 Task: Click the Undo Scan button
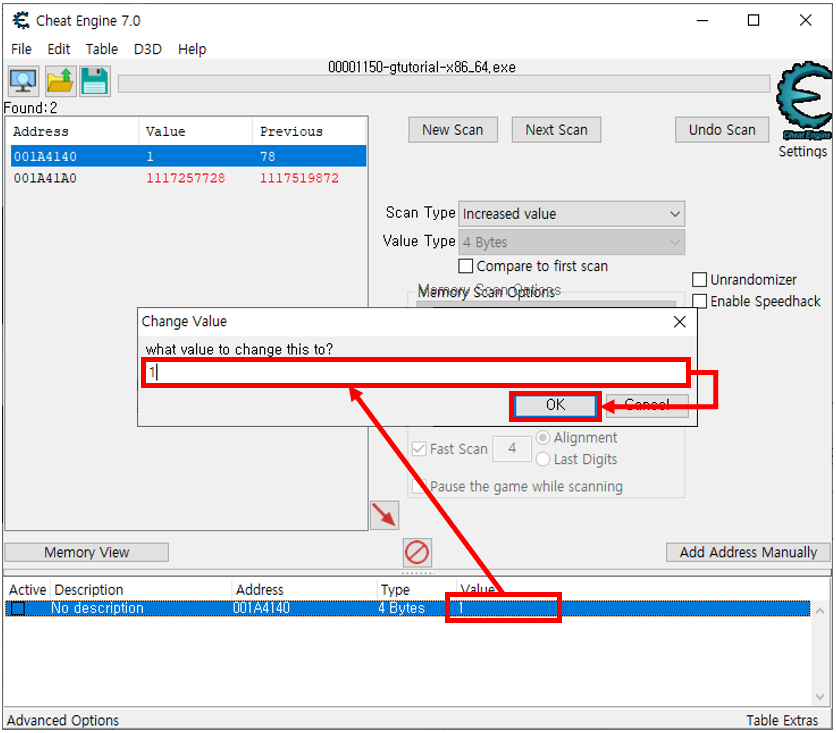tap(722, 130)
